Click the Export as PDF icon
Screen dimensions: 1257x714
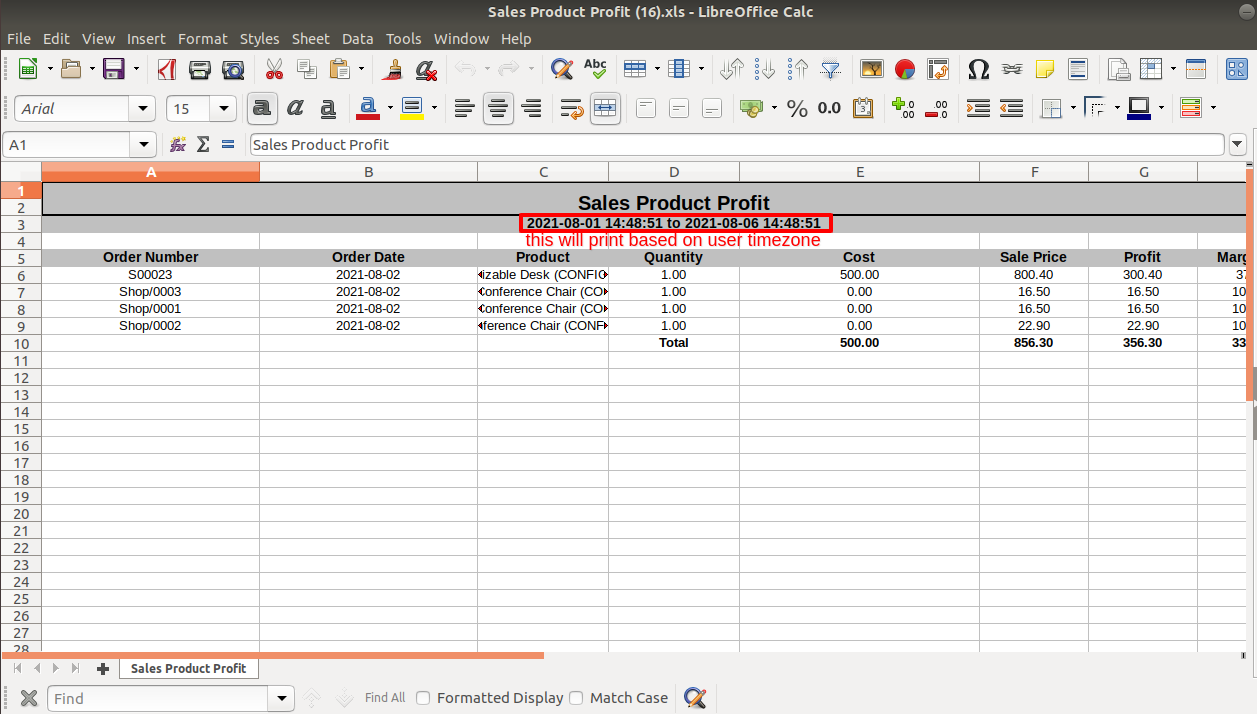click(x=167, y=69)
